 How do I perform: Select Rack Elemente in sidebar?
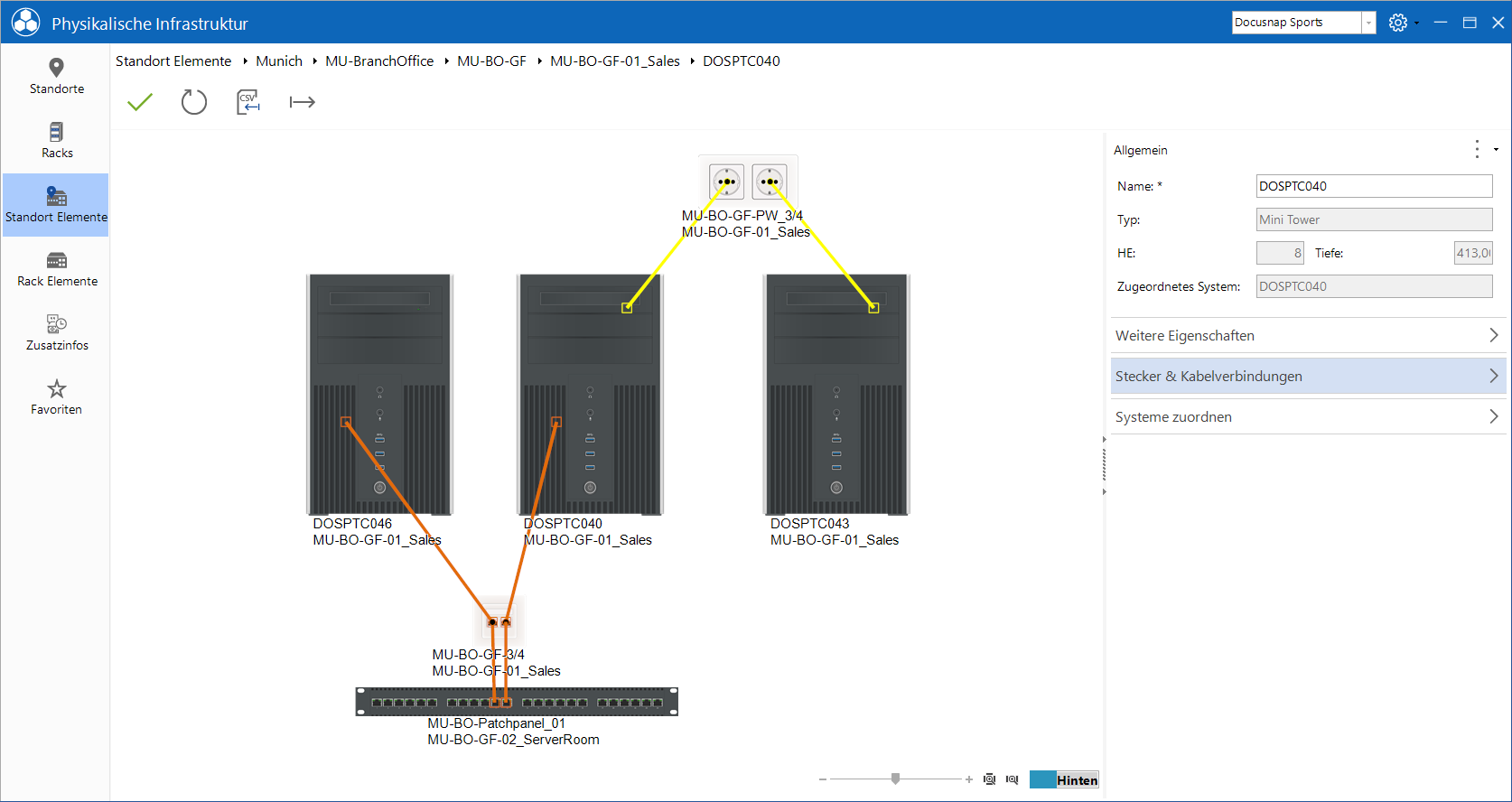(56, 269)
